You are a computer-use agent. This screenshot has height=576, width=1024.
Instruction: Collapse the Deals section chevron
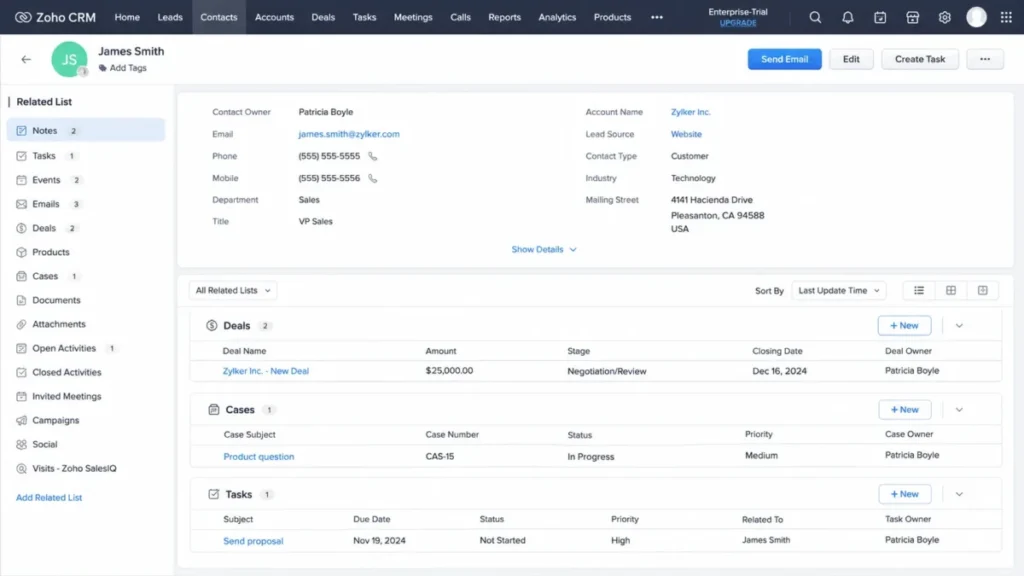959,325
